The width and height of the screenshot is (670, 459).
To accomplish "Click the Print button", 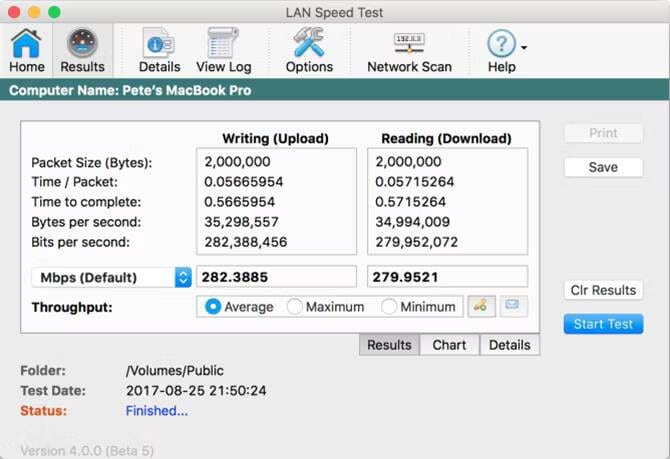I will pyautogui.click(x=603, y=133).
